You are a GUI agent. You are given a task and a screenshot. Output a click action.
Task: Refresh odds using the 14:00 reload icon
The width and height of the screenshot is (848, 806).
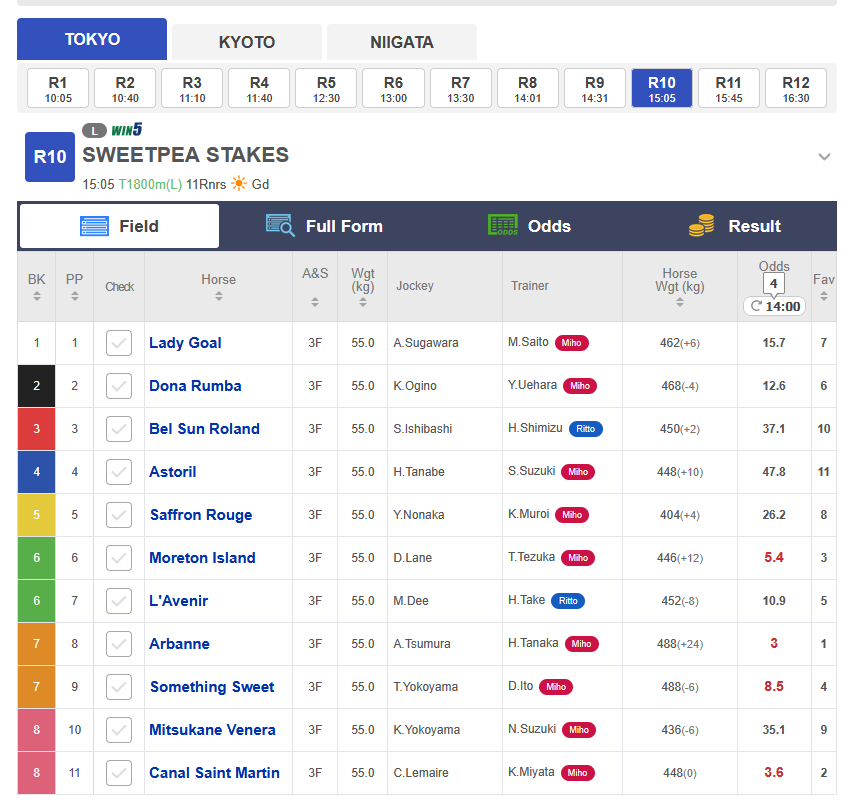coord(756,306)
